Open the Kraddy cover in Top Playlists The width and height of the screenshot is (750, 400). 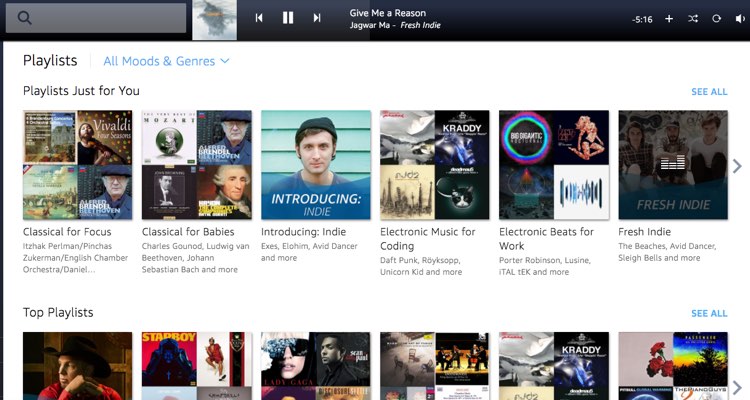554,366
